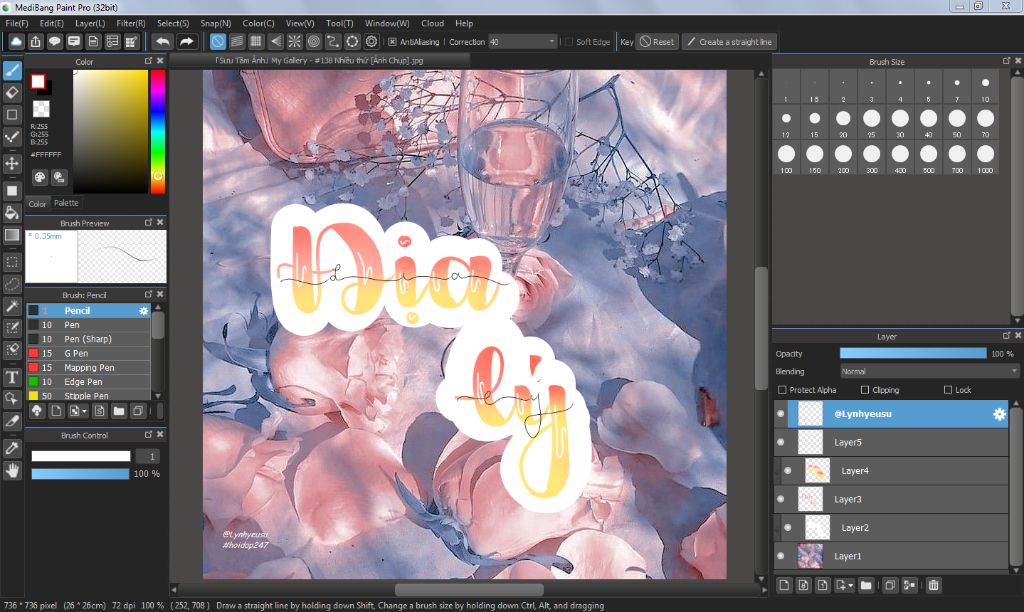The image size is (1024, 612).
Task: Select the Eyedropper tool
Action: [12, 448]
